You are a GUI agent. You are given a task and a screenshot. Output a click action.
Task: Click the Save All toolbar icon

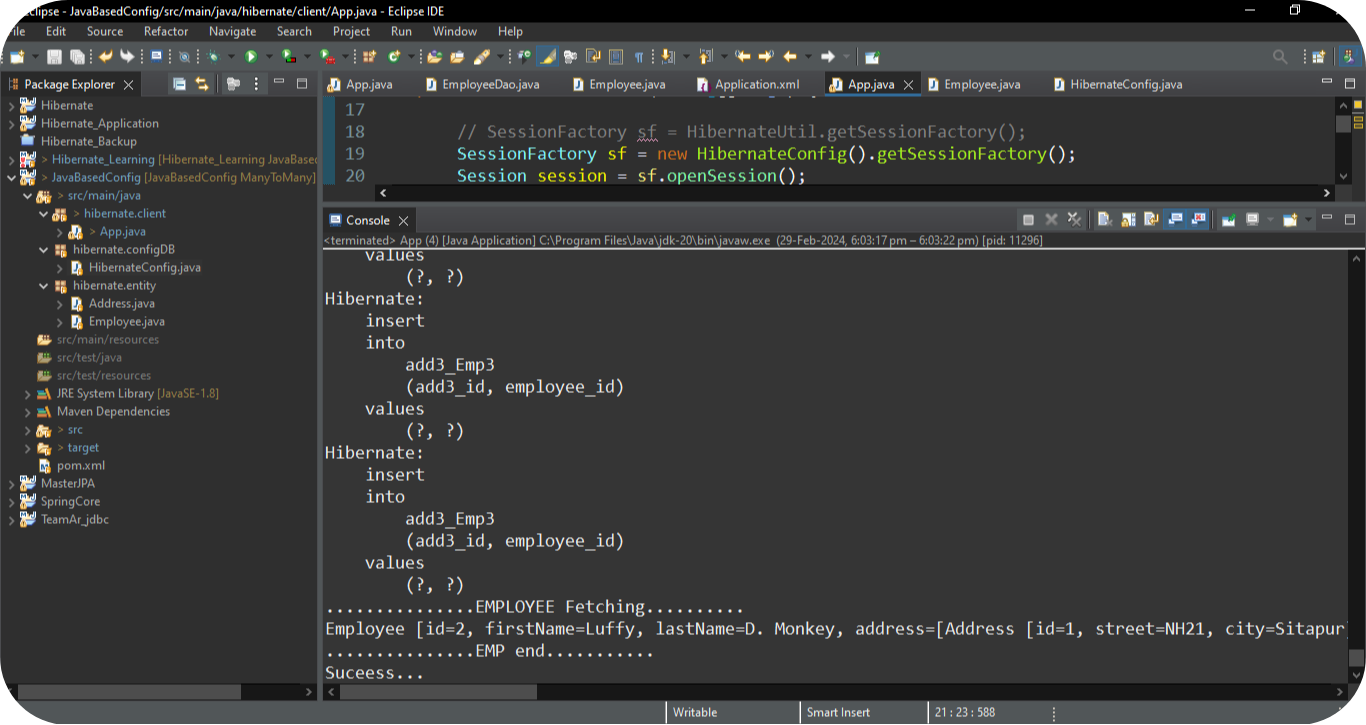pyautogui.click(x=75, y=57)
